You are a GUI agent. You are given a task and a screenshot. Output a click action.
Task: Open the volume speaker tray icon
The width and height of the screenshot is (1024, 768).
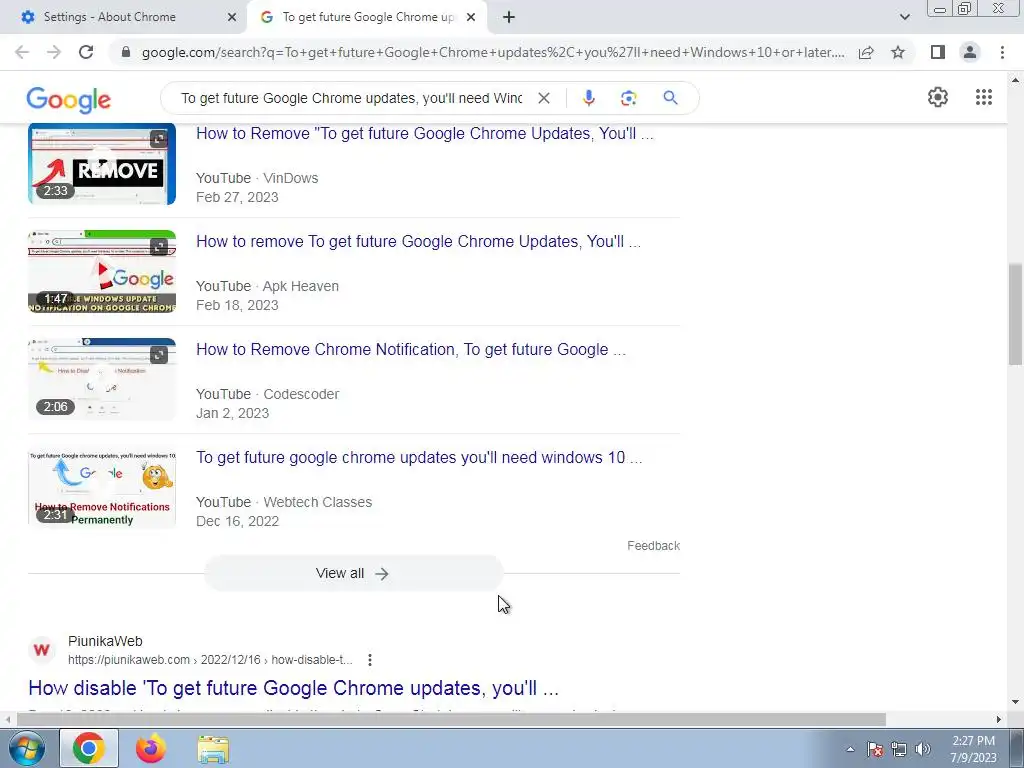click(923, 749)
